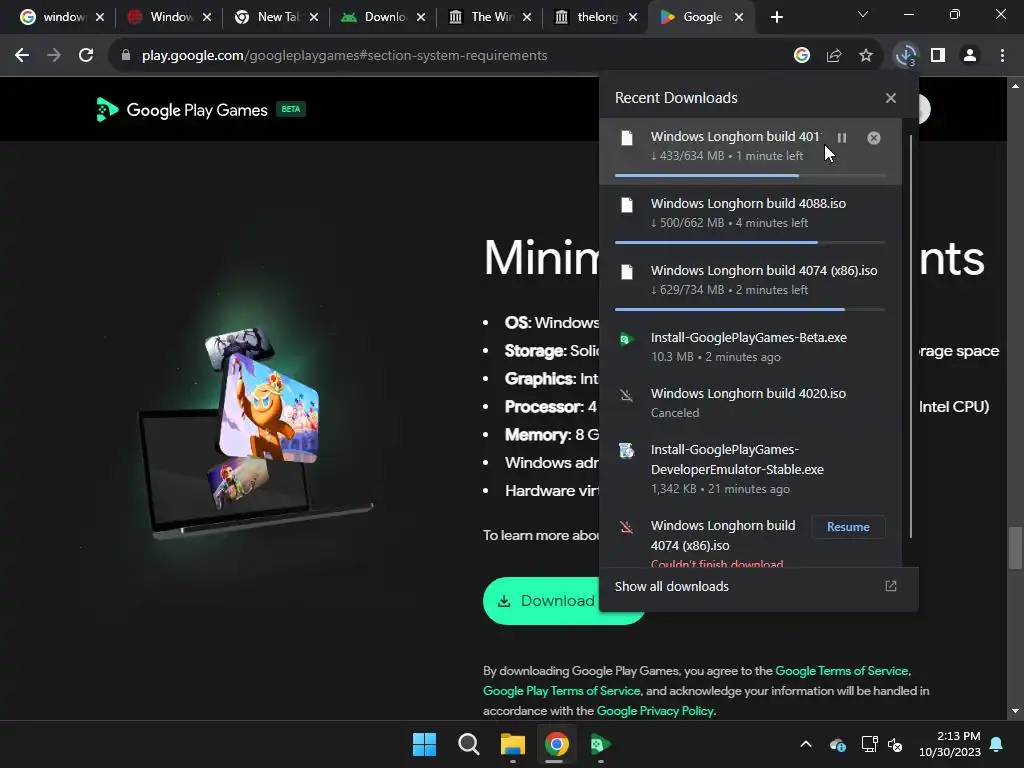This screenshot has height=768, width=1024.
Task: Select 'Windows Longhorn build 4020.iso' entry
Action: pyautogui.click(x=750, y=403)
